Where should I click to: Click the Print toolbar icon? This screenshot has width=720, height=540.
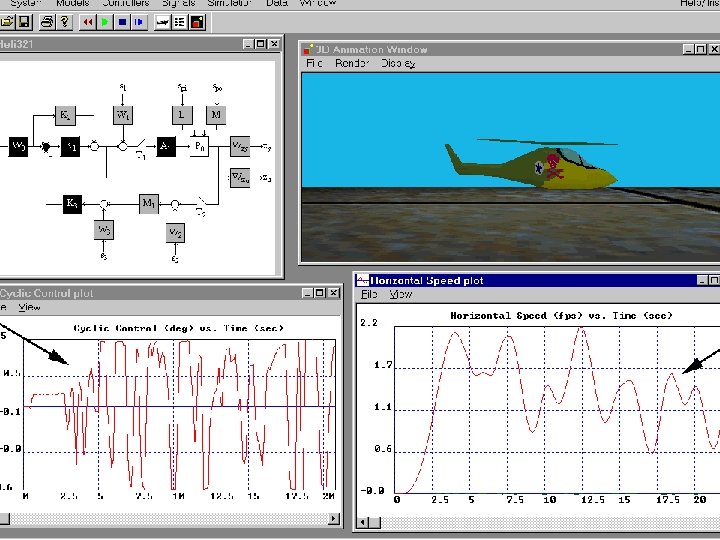click(x=47, y=21)
